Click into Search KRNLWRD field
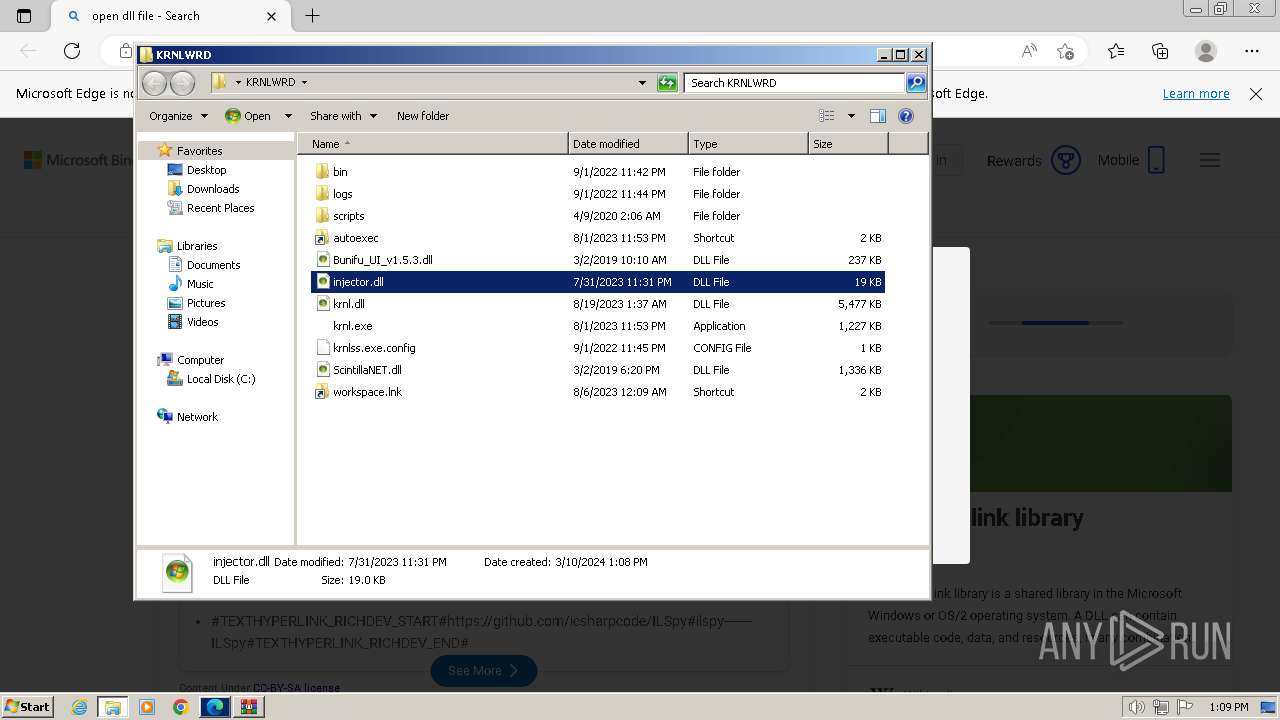 [795, 83]
